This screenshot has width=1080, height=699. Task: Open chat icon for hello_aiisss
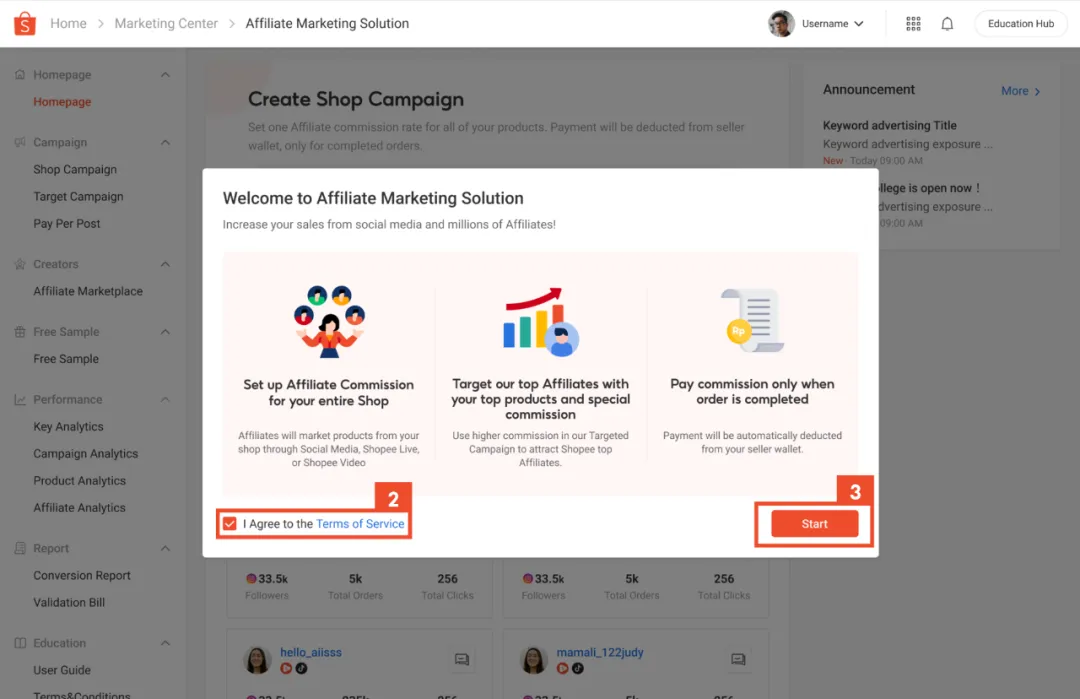tap(461, 659)
